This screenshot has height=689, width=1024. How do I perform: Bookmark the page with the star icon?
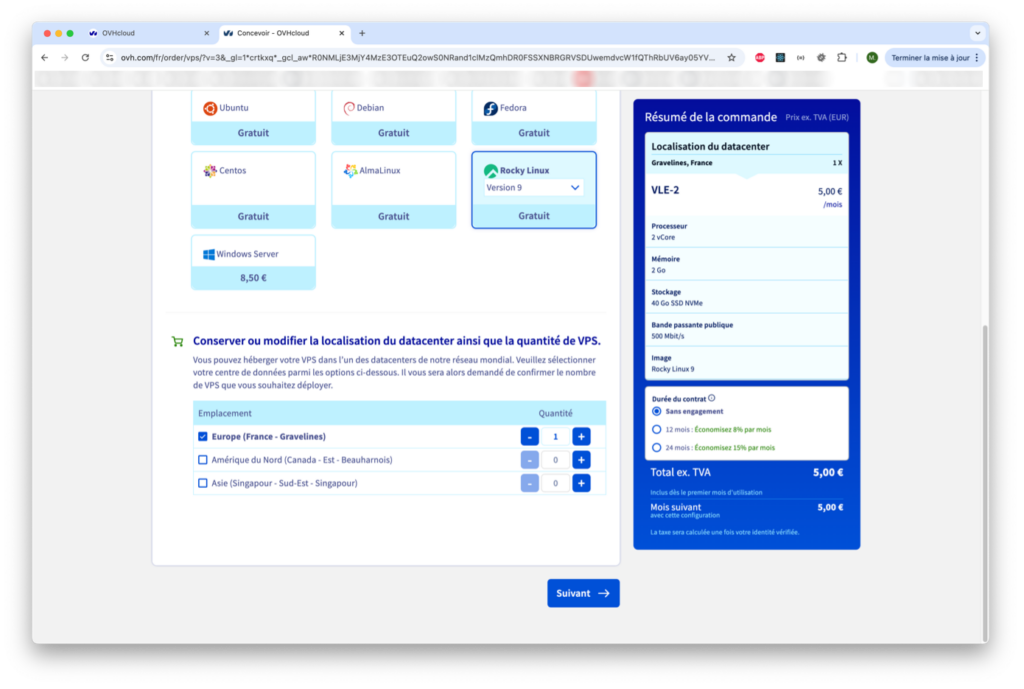tap(731, 57)
